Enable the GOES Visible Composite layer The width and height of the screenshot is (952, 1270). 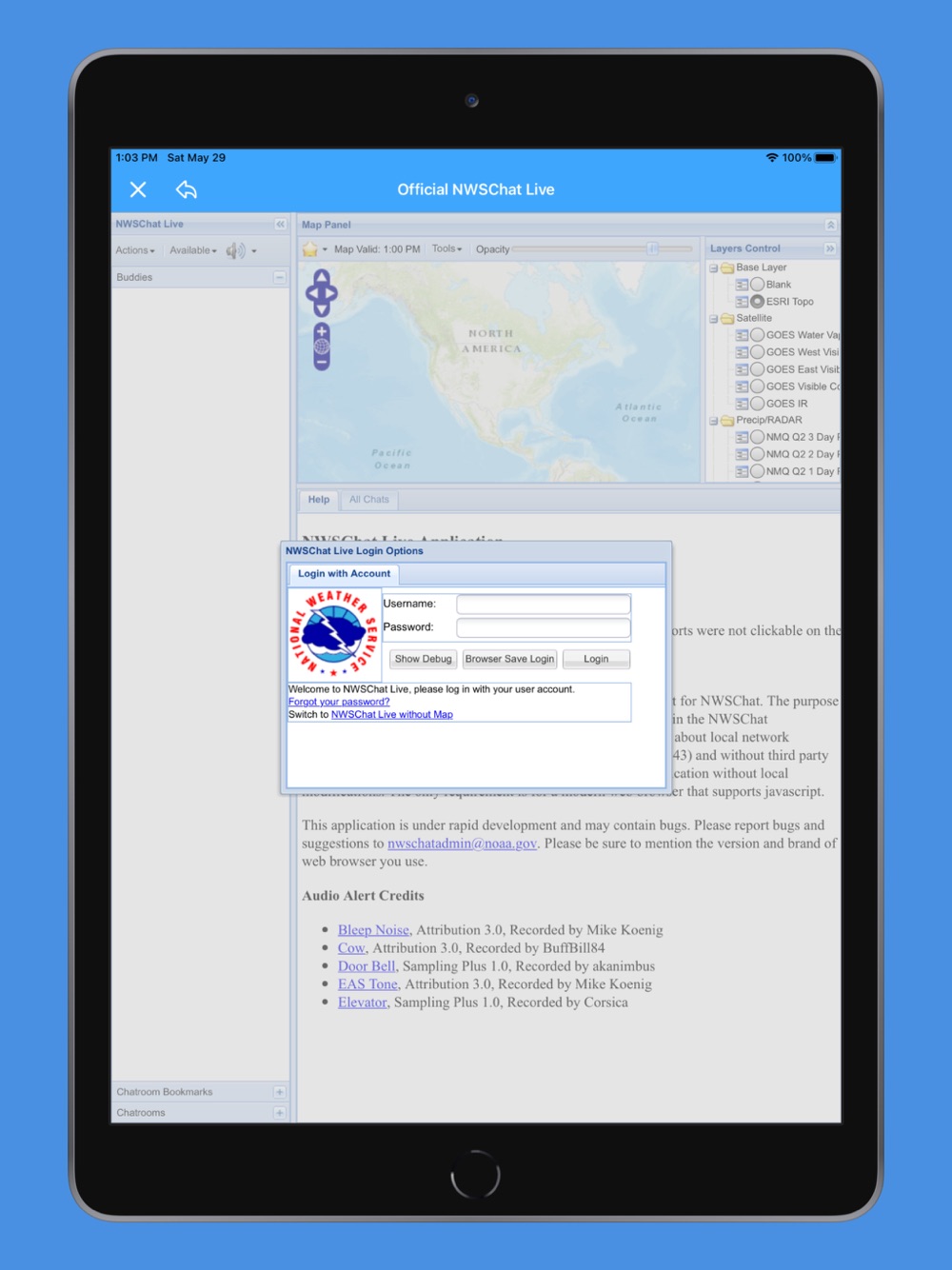pyautogui.click(x=758, y=387)
